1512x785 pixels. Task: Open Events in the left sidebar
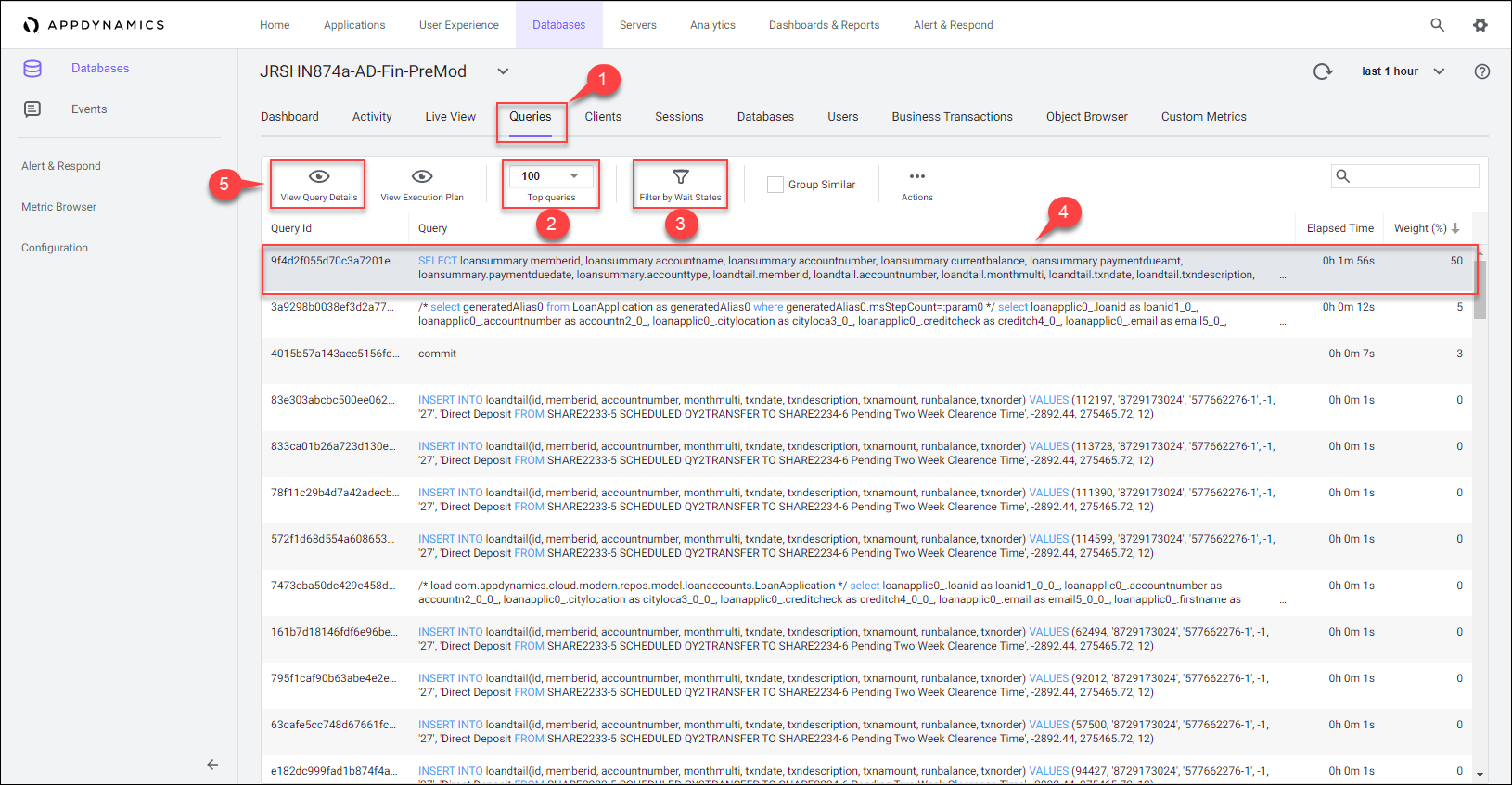89,109
